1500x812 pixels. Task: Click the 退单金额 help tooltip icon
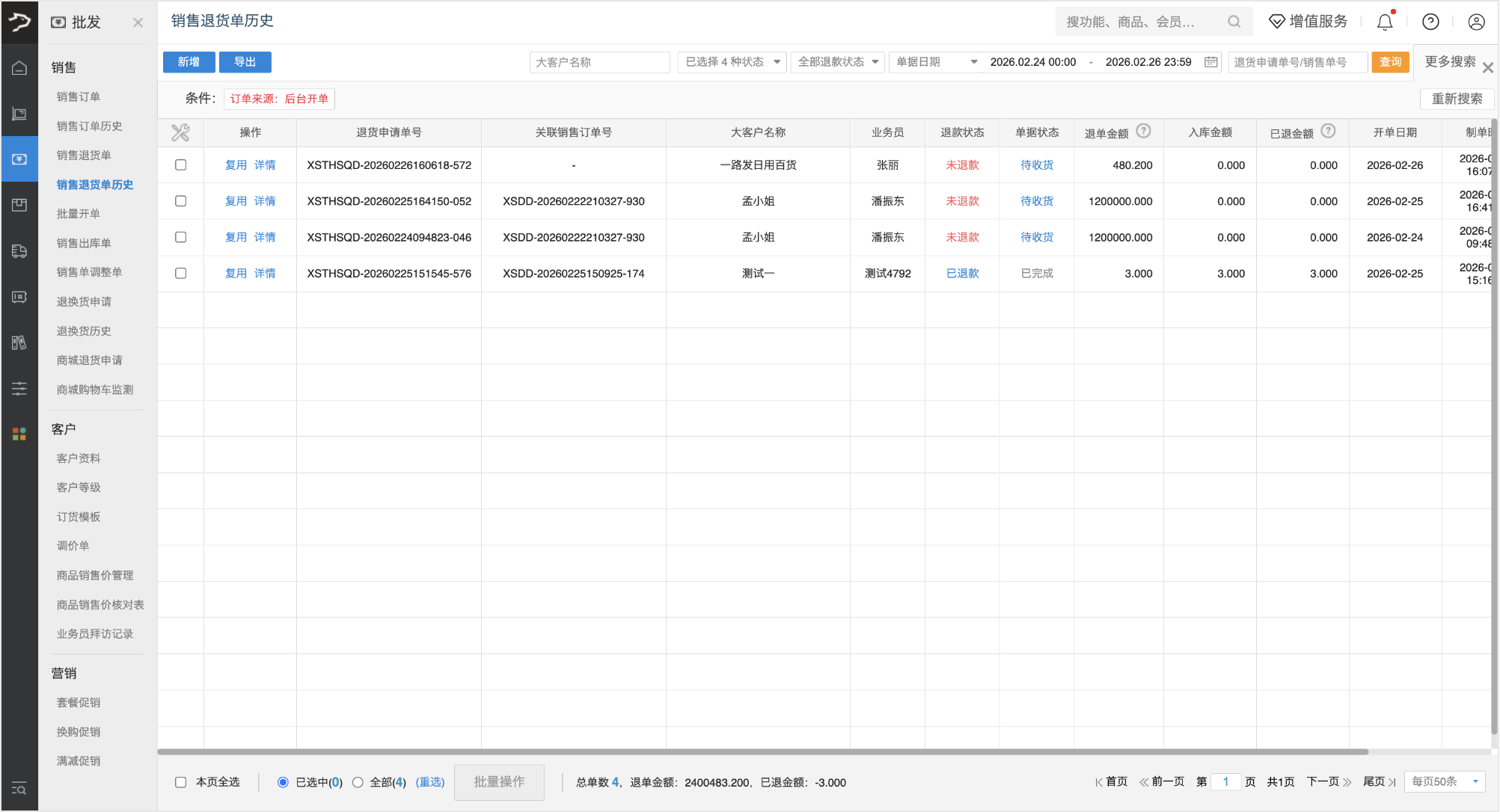point(1143,132)
